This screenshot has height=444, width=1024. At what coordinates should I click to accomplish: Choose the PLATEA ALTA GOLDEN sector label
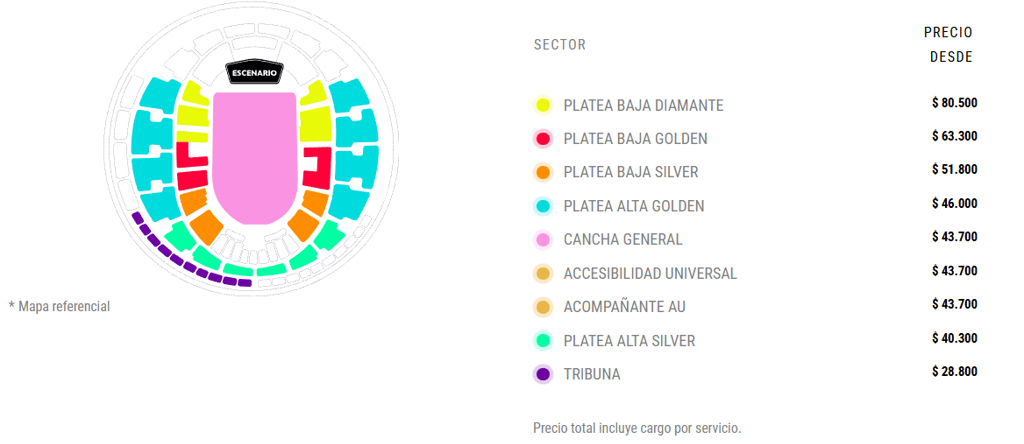(634, 206)
